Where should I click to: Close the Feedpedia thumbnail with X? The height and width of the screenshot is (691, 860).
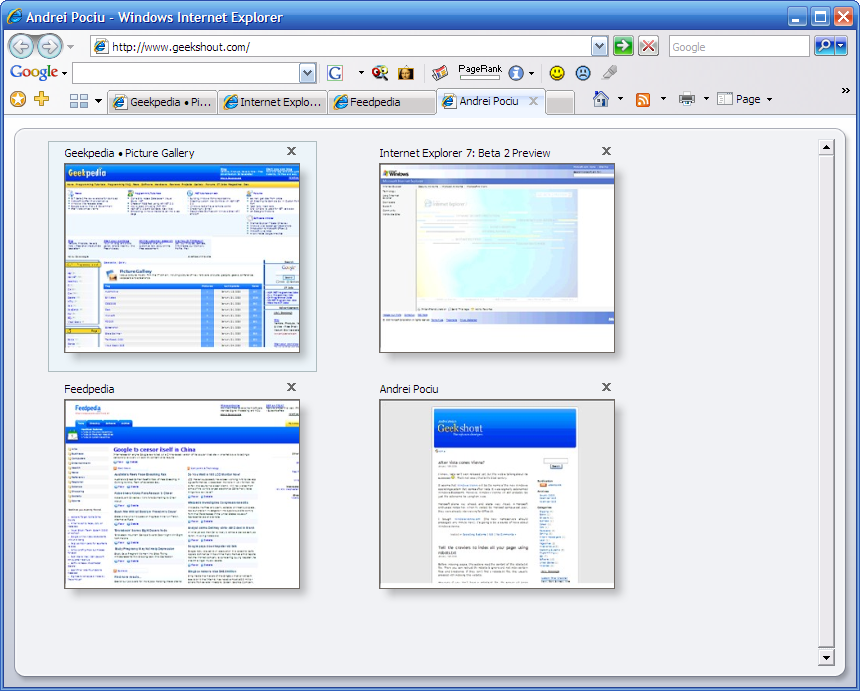coord(291,387)
